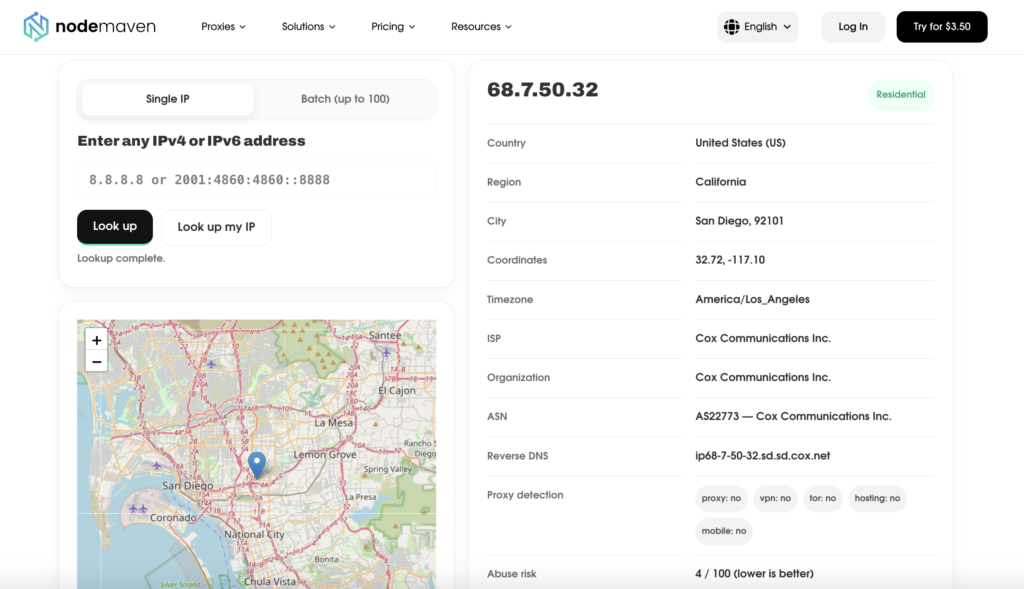Click abuse risk 4 / 100 value

pyautogui.click(x=754, y=574)
